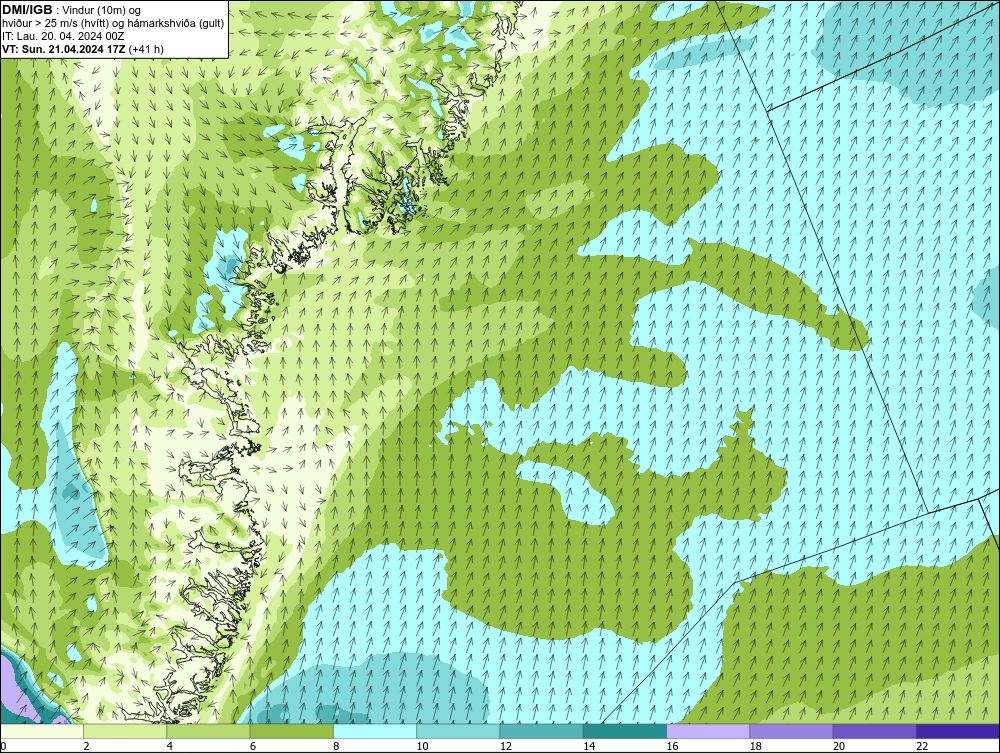Screen dimensions: 1000x753
Task: Click the legend scale value '2'
Action: pyautogui.click(x=86, y=746)
